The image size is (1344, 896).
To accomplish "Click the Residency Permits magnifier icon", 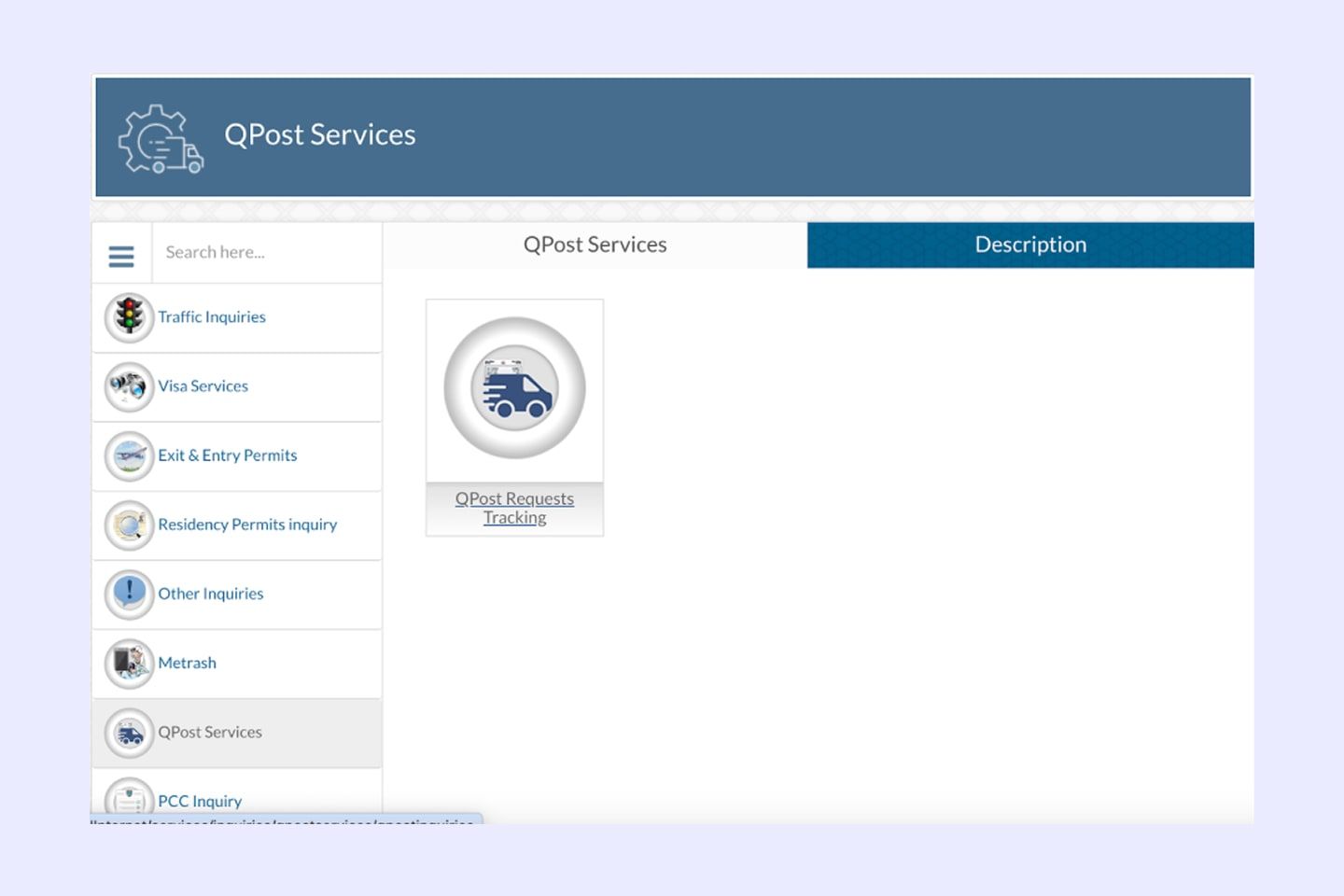I will tap(129, 525).
